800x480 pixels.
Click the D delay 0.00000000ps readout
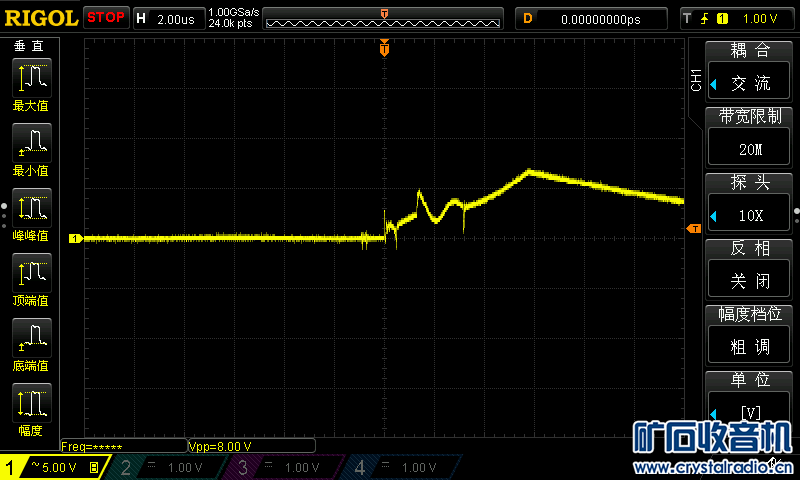coord(601,19)
